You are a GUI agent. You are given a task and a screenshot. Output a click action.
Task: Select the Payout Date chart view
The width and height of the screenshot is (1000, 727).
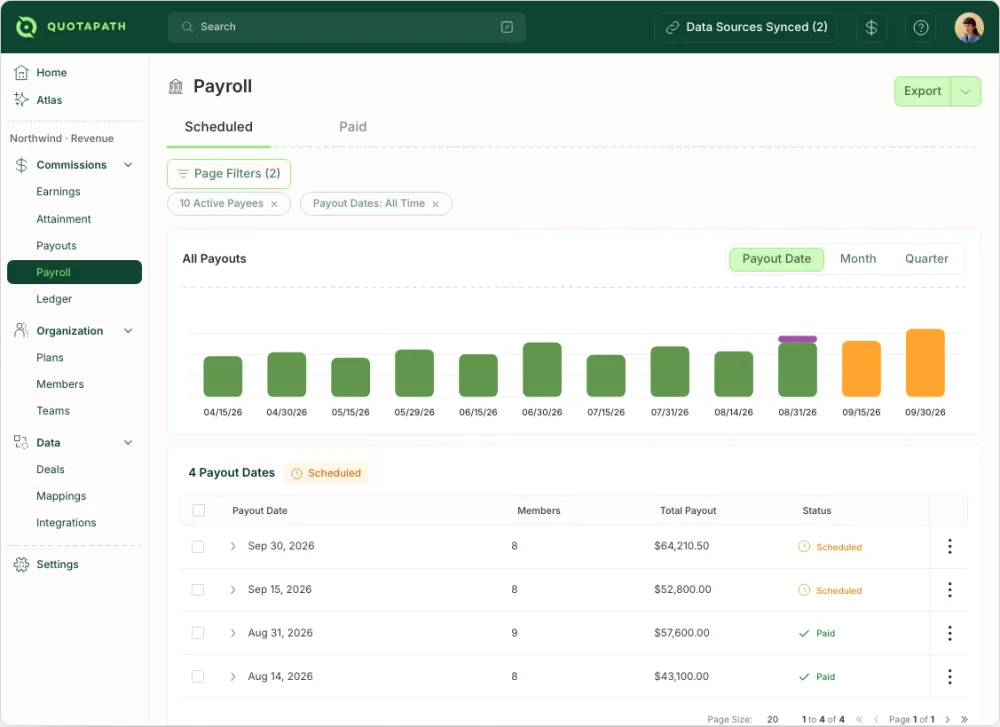[776, 259]
